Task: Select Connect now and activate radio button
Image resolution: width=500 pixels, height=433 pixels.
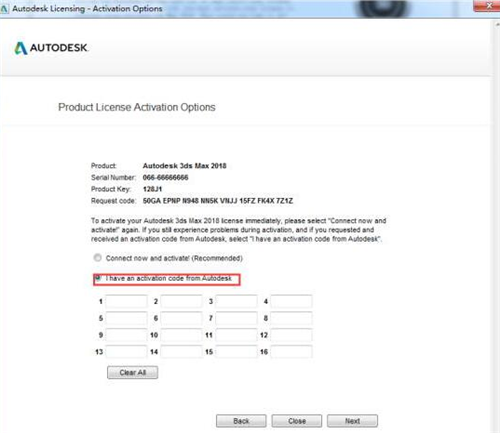Action: 97,258
